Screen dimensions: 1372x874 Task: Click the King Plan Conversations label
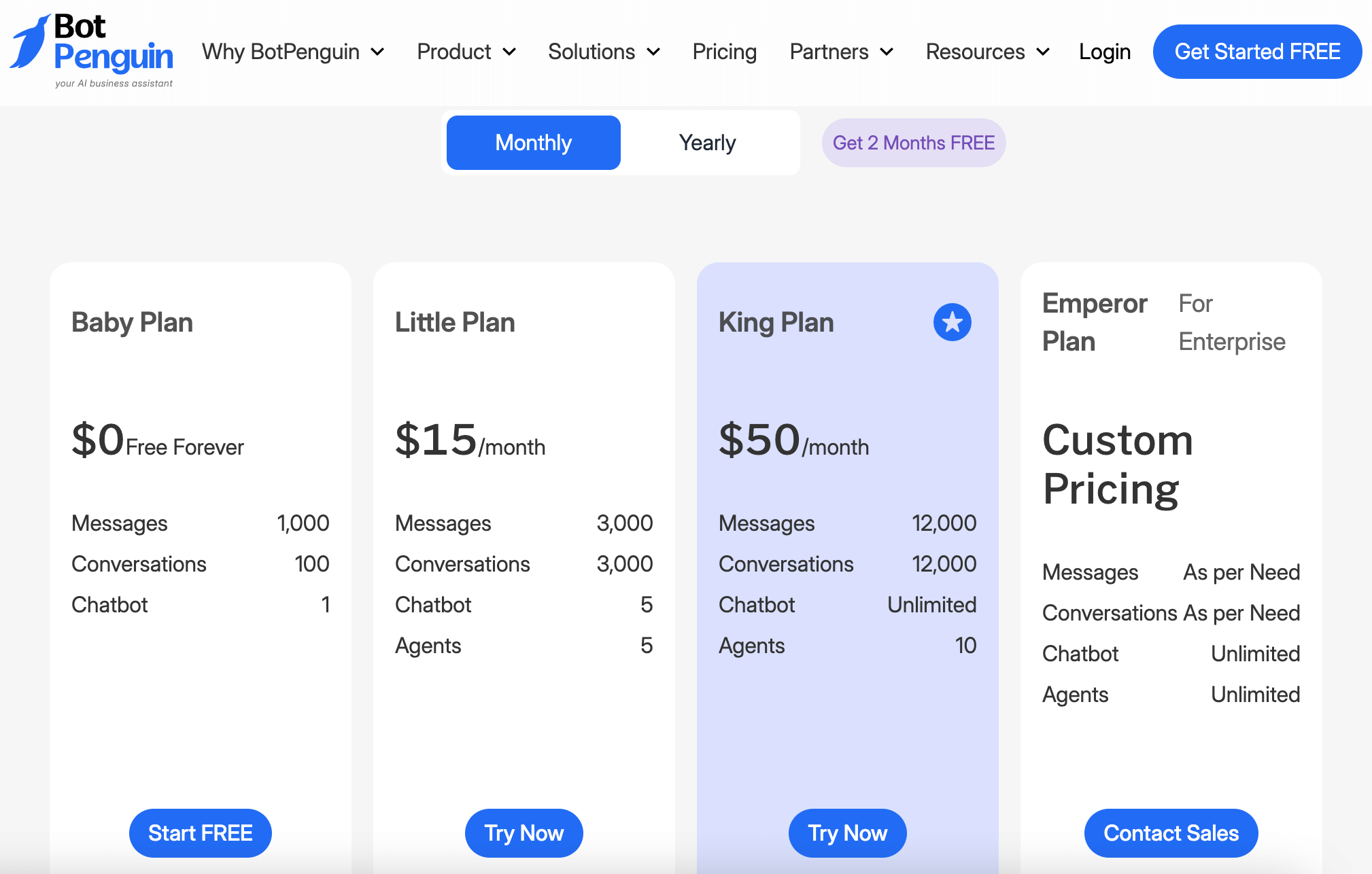(786, 564)
